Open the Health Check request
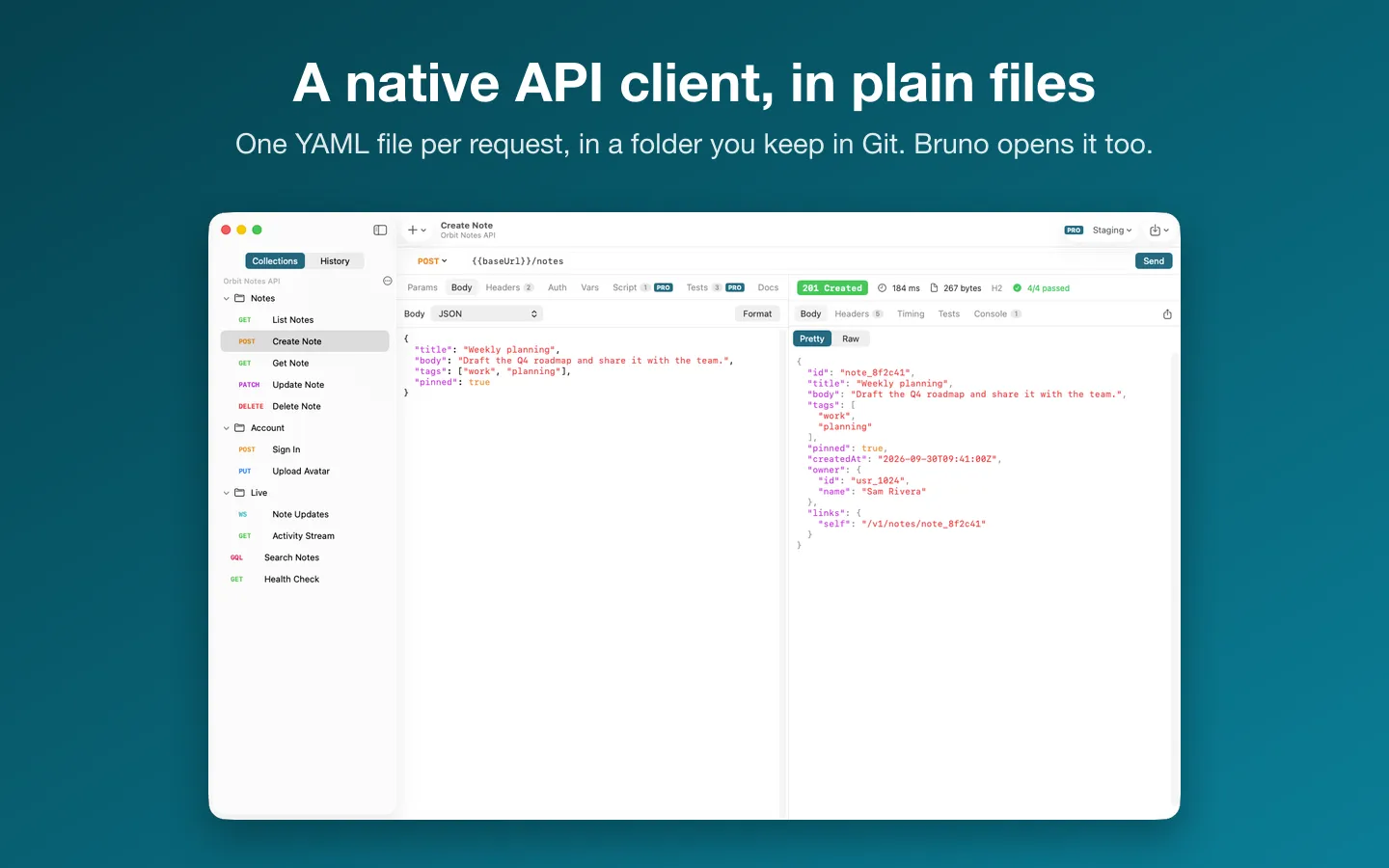1389x868 pixels. tap(305, 580)
